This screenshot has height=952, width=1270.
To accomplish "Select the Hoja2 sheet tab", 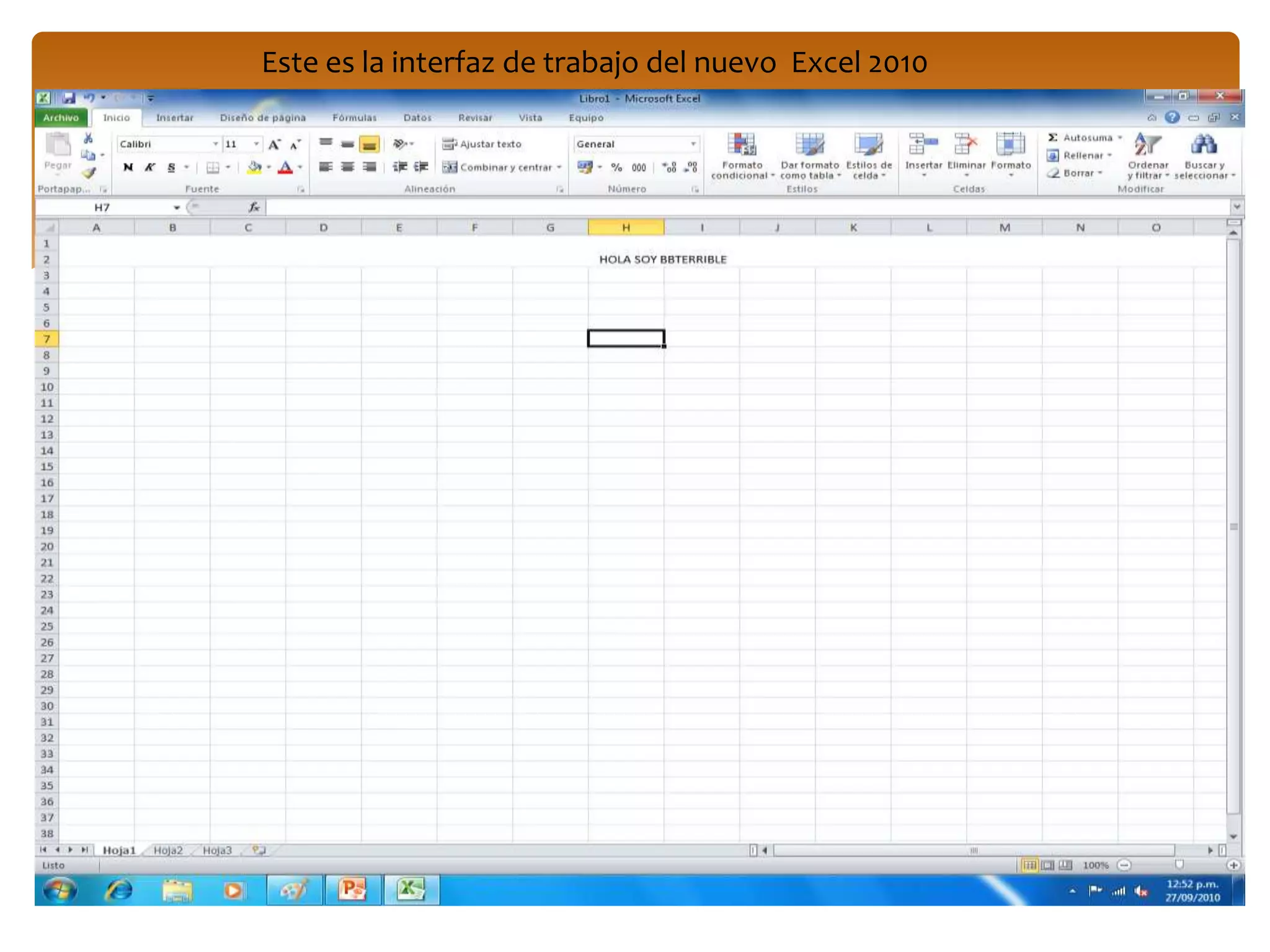I will click(x=168, y=850).
